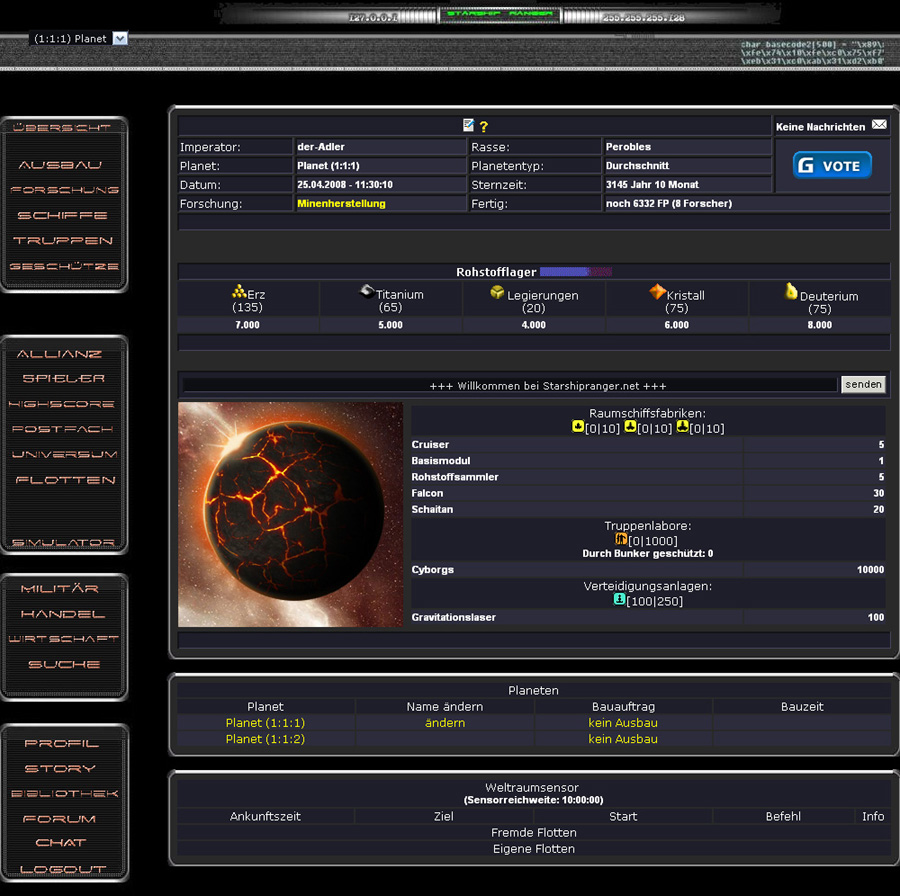Screen dimensions: 900x896
Task: Click the lava planet image
Action: click(290, 514)
